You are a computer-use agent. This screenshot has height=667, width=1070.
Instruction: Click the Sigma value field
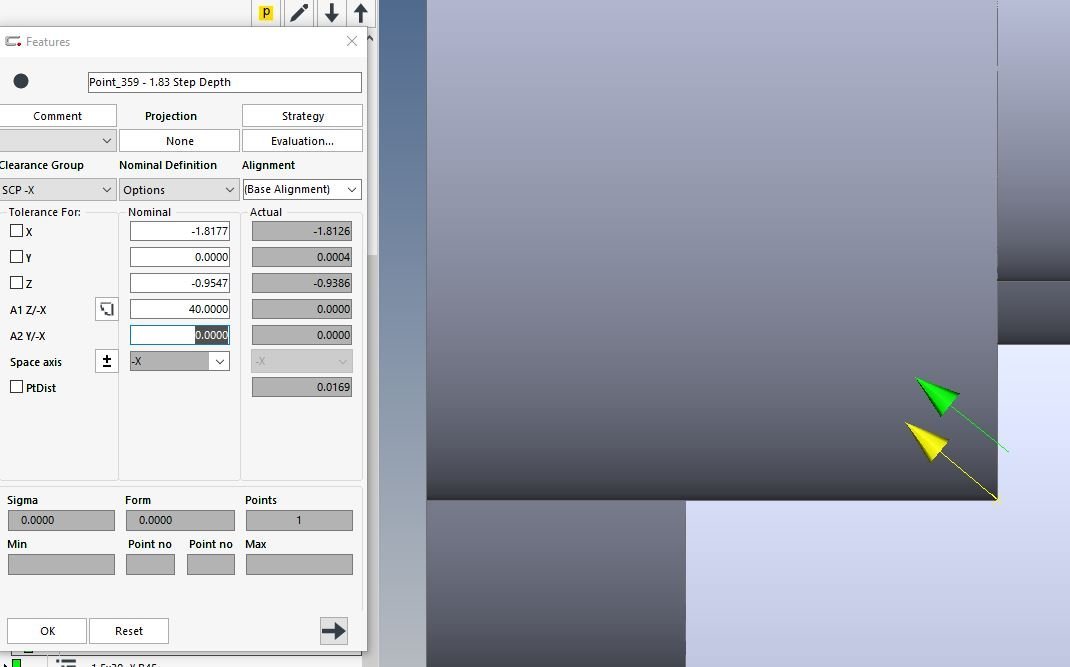[61, 520]
